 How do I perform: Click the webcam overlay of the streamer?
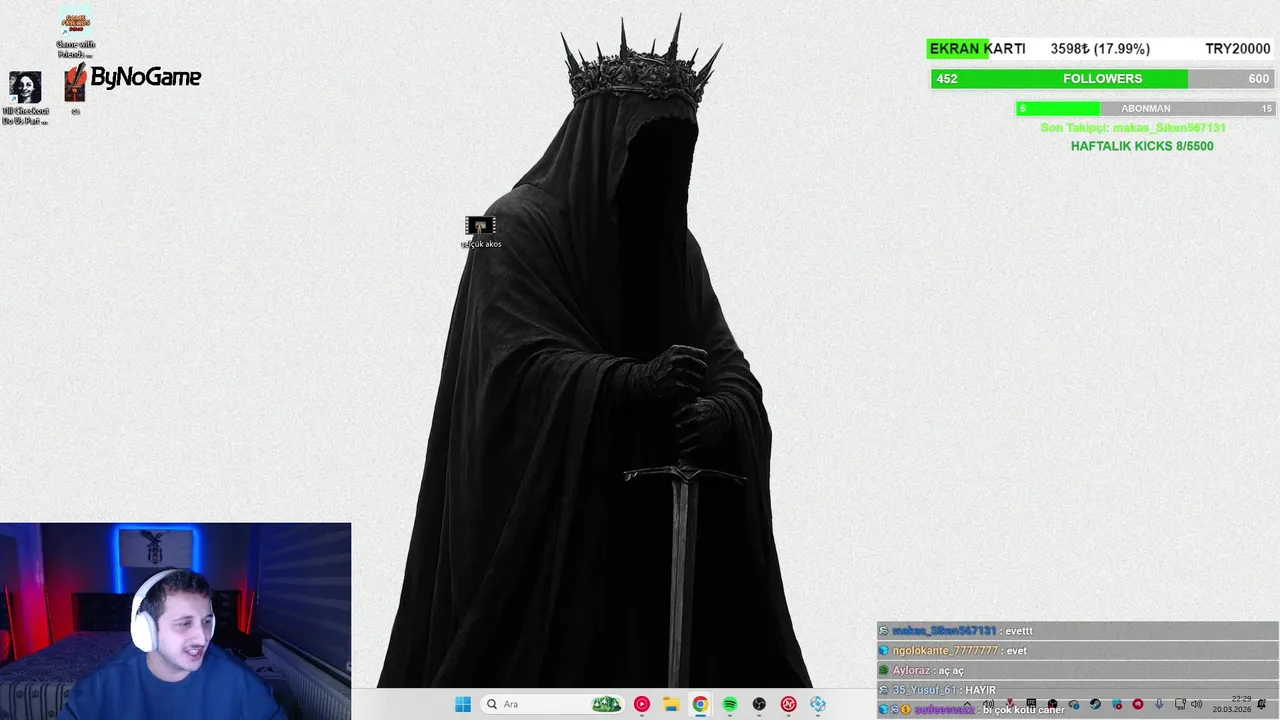(x=175, y=621)
